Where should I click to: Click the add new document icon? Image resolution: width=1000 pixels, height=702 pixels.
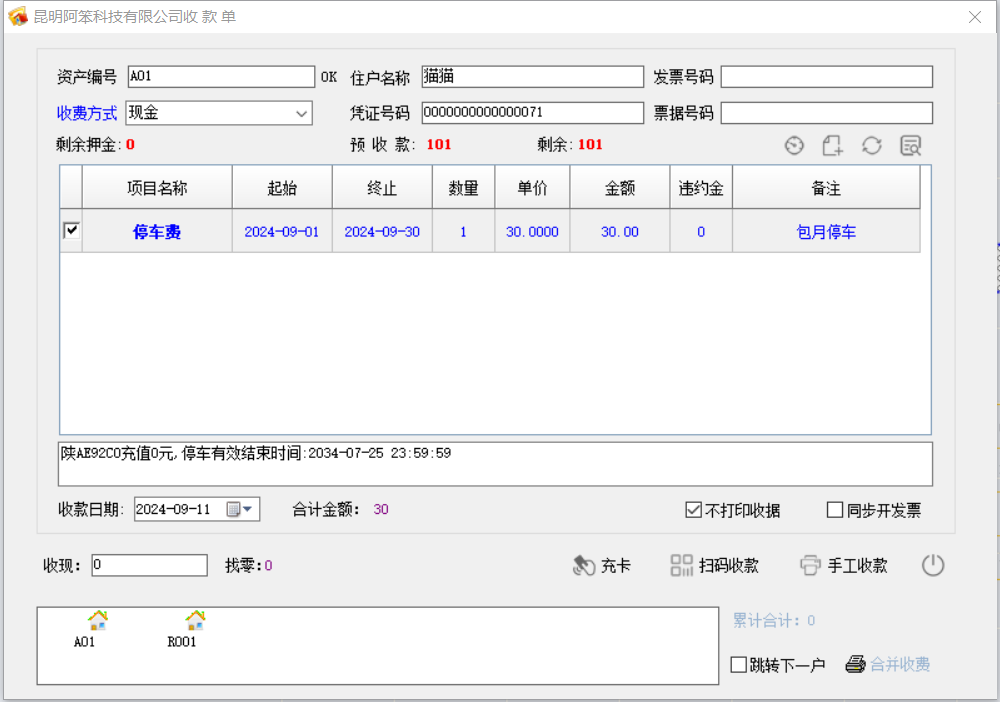coord(833,145)
